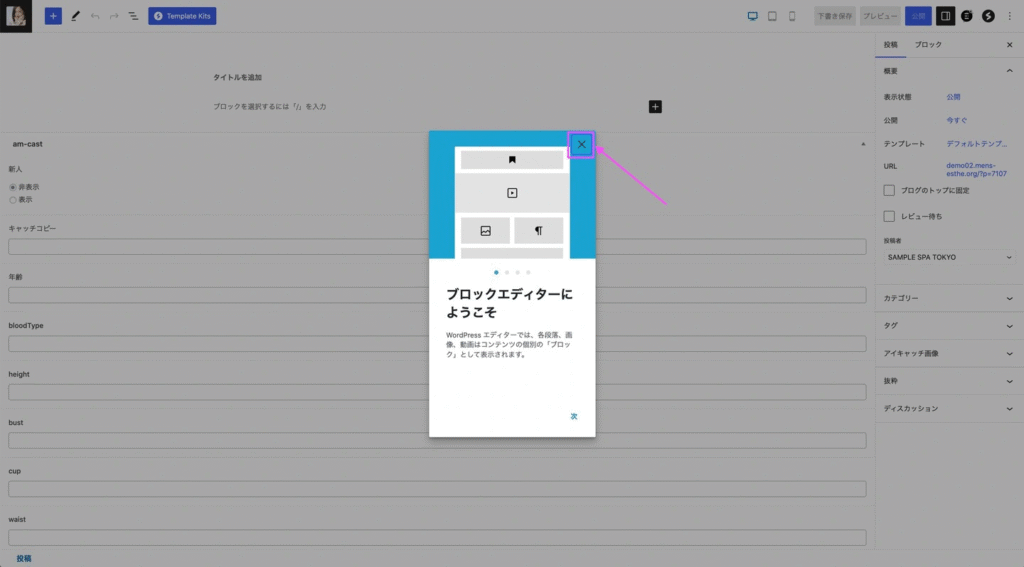Close the block editor welcome dialog
Screen dimensions: 1024x567
point(581,145)
